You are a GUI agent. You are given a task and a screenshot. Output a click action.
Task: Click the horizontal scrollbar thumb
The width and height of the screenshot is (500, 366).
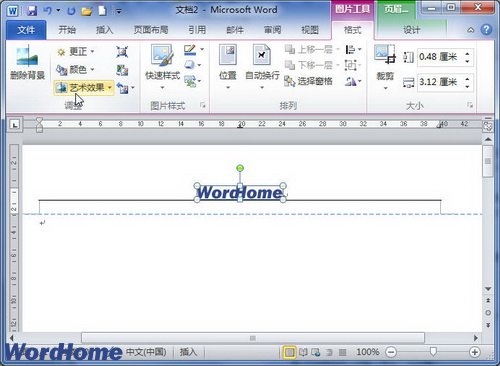(253, 338)
